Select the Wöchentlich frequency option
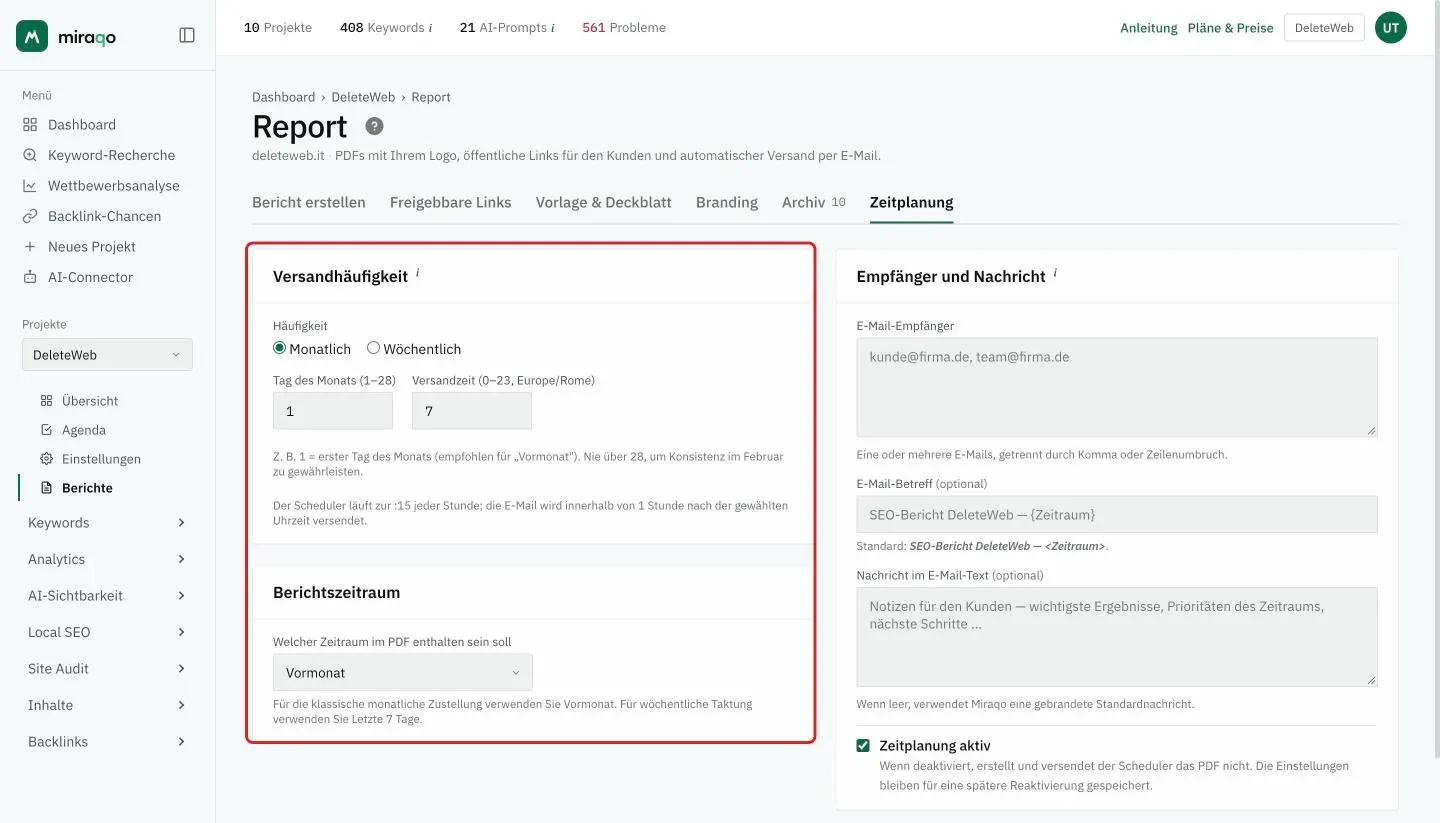Image resolution: width=1440 pixels, height=823 pixels. [373, 348]
